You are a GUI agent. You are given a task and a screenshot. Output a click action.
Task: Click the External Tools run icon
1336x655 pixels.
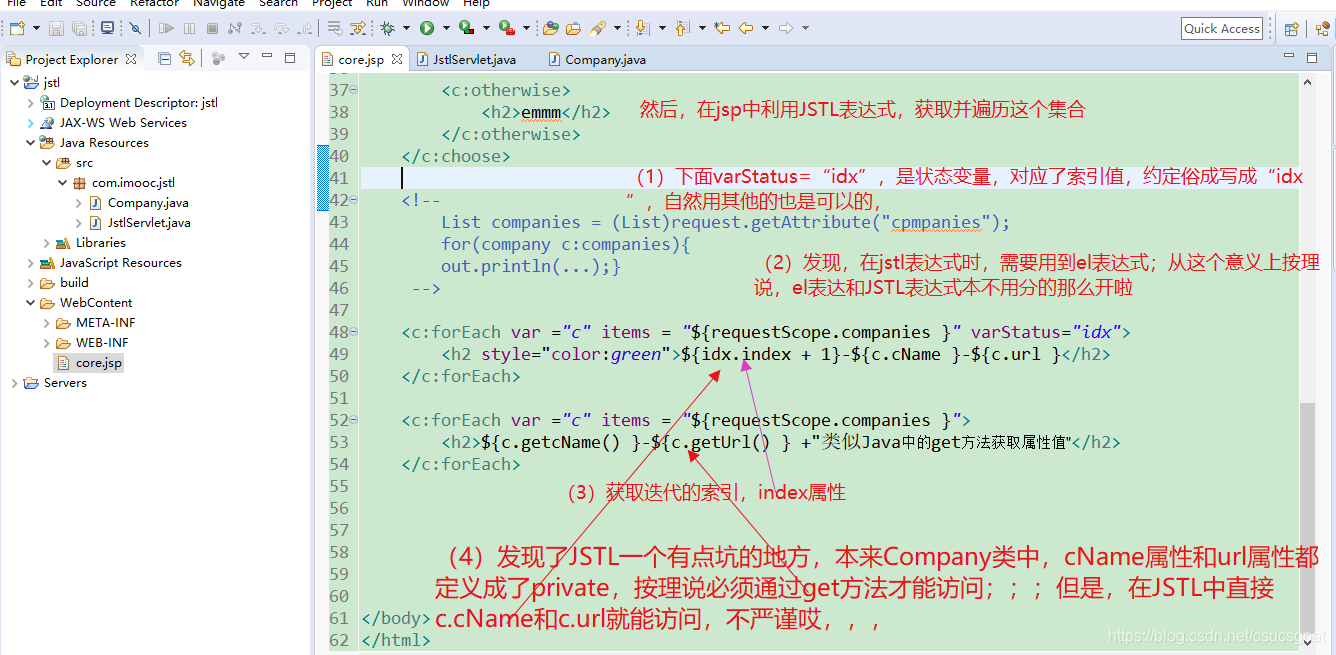(507, 28)
